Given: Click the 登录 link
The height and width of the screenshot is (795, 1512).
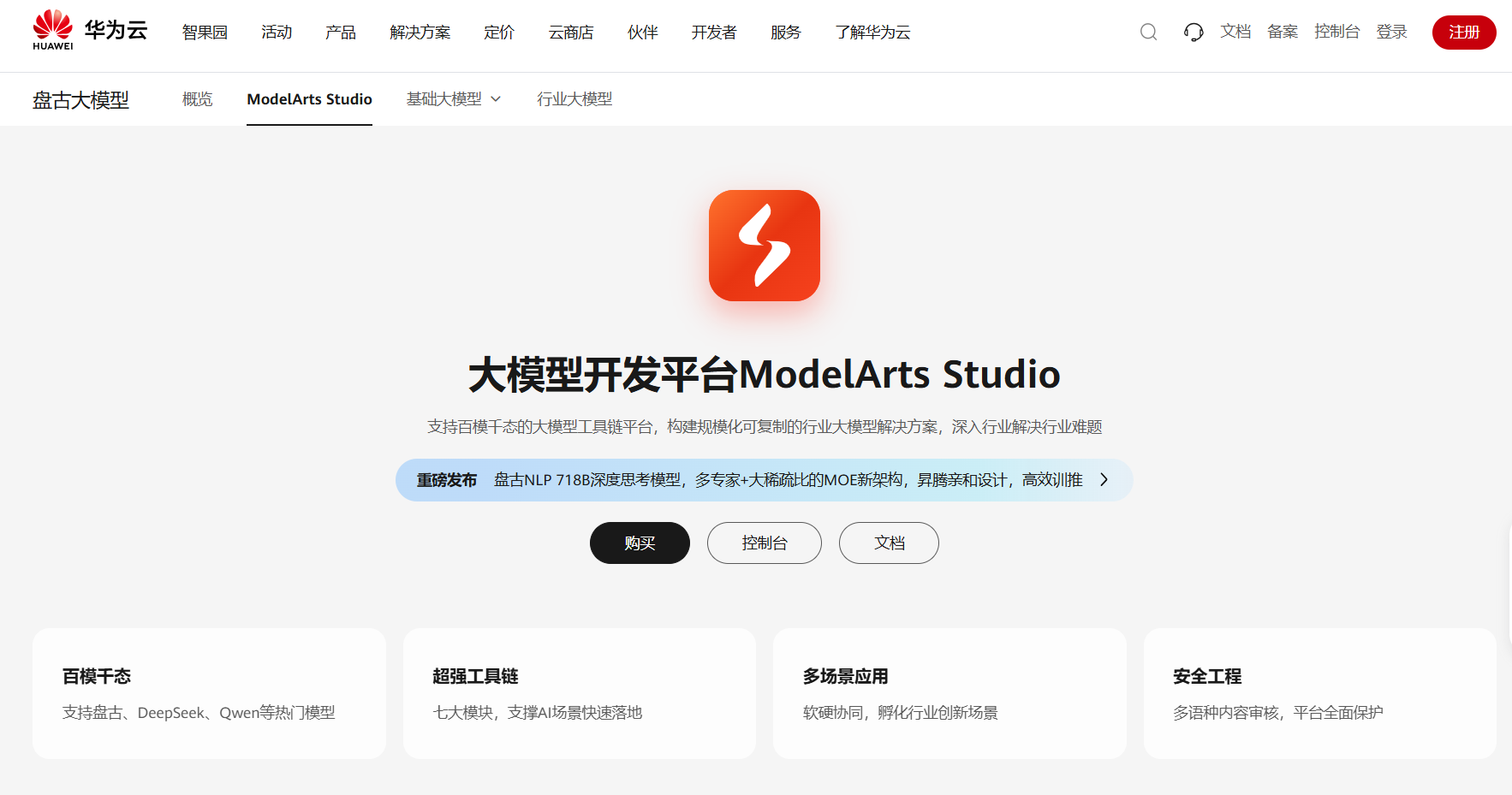Looking at the screenshot, I should tap(1392, 32).
